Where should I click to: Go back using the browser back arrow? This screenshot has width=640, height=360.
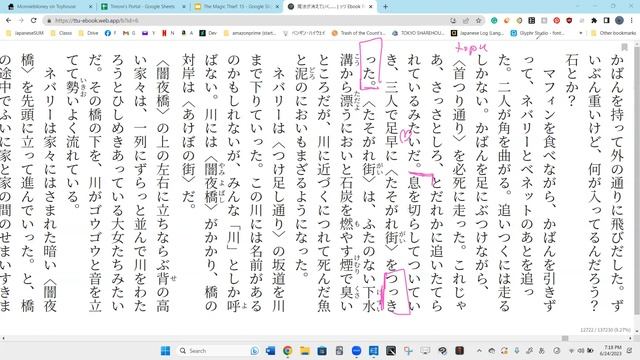(x=9, y=20)
